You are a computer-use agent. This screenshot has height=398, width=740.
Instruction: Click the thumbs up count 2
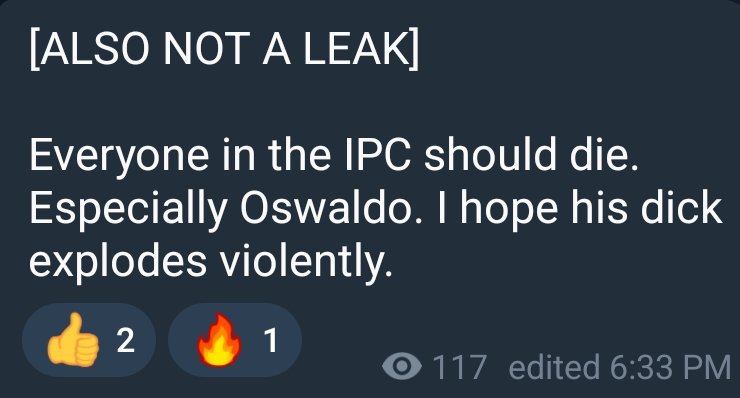[126, 340]
